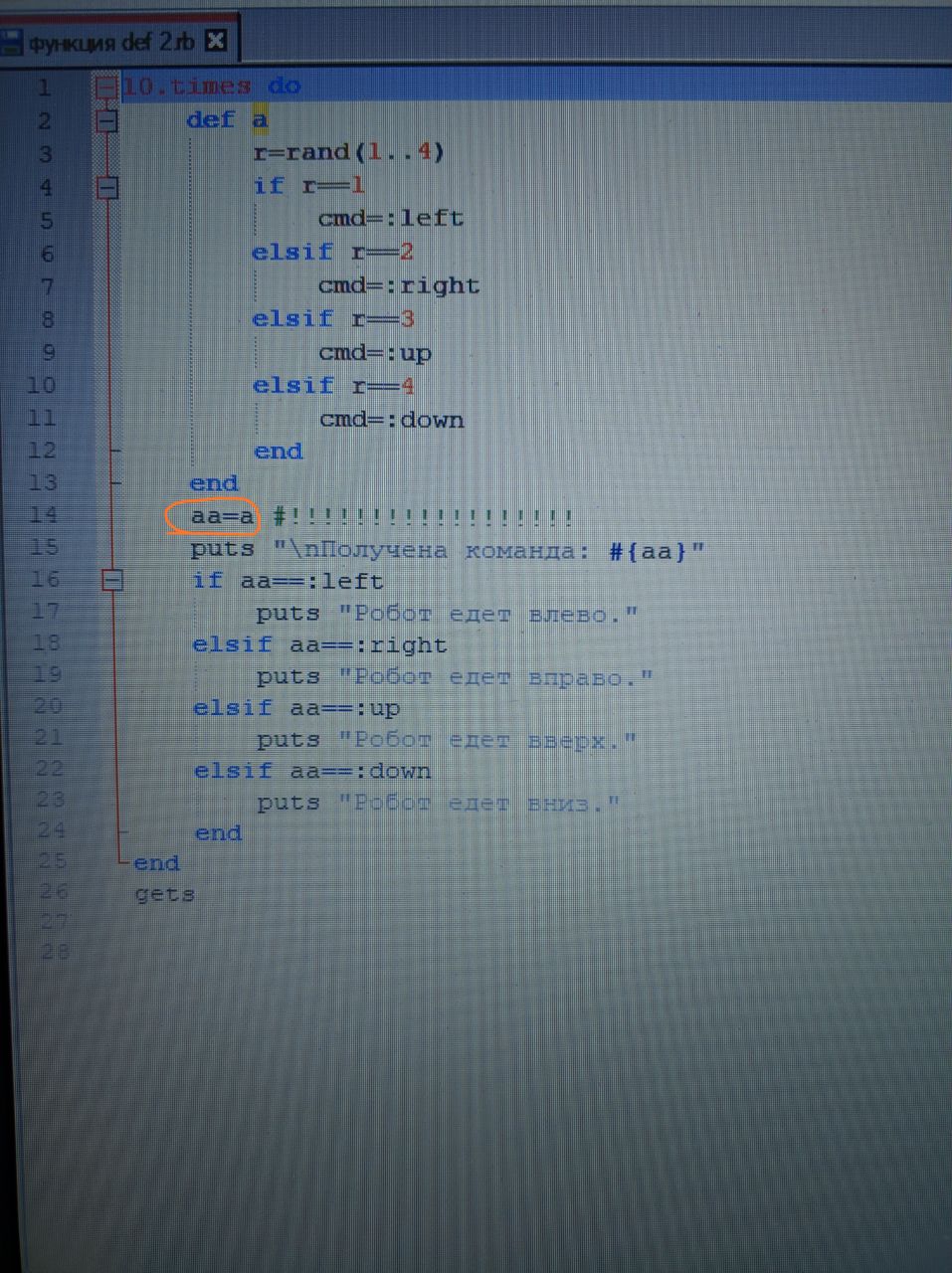This screenshot has width=952, height=1273.
Task: Click the 'end' keyword on line 24
Action: tap(219, 833)
